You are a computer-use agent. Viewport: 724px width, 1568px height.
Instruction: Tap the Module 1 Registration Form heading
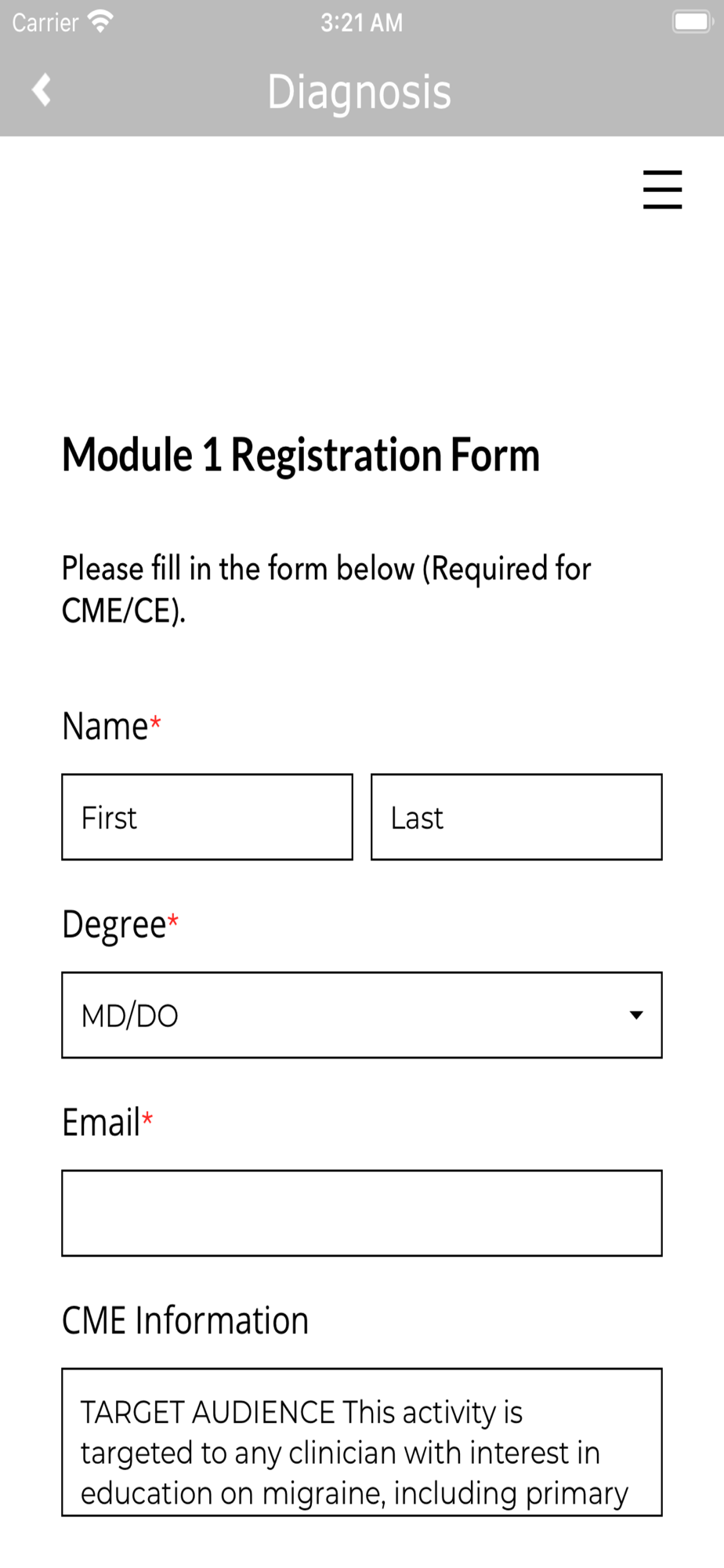[301, 455]
